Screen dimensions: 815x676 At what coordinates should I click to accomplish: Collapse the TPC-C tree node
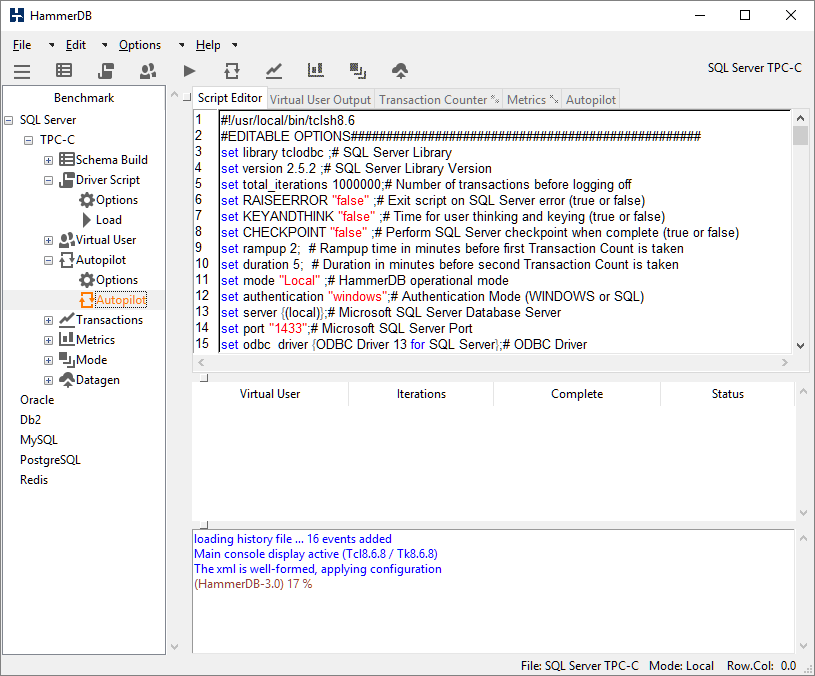pos(29,140)
